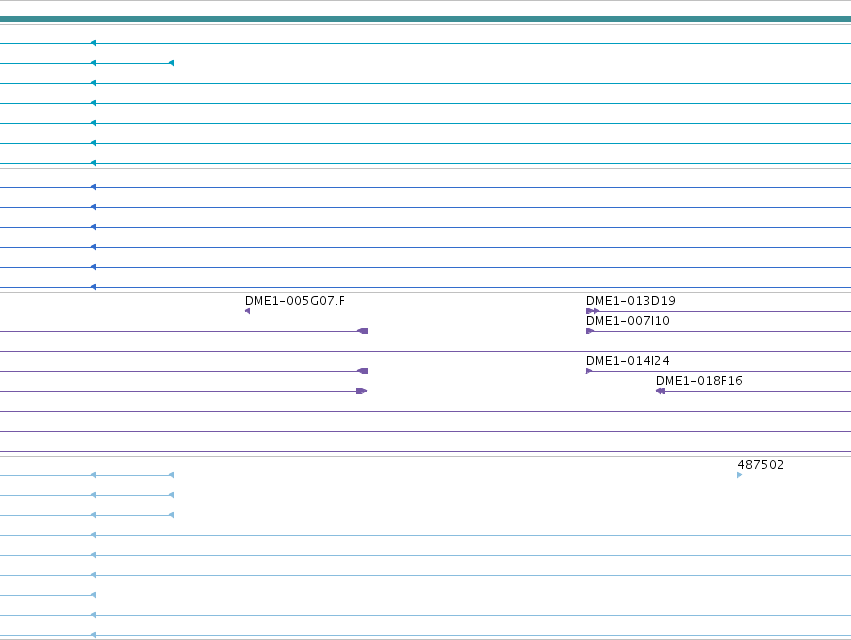Select the thick teal bar at top

(x=426, y=20)
